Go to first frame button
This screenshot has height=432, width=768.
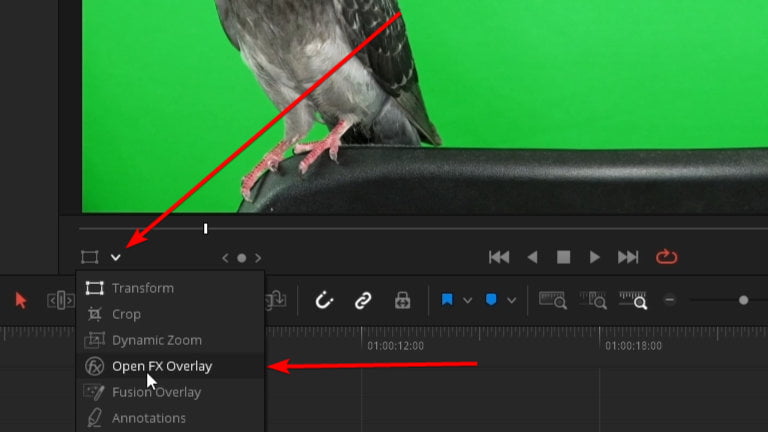499,257
